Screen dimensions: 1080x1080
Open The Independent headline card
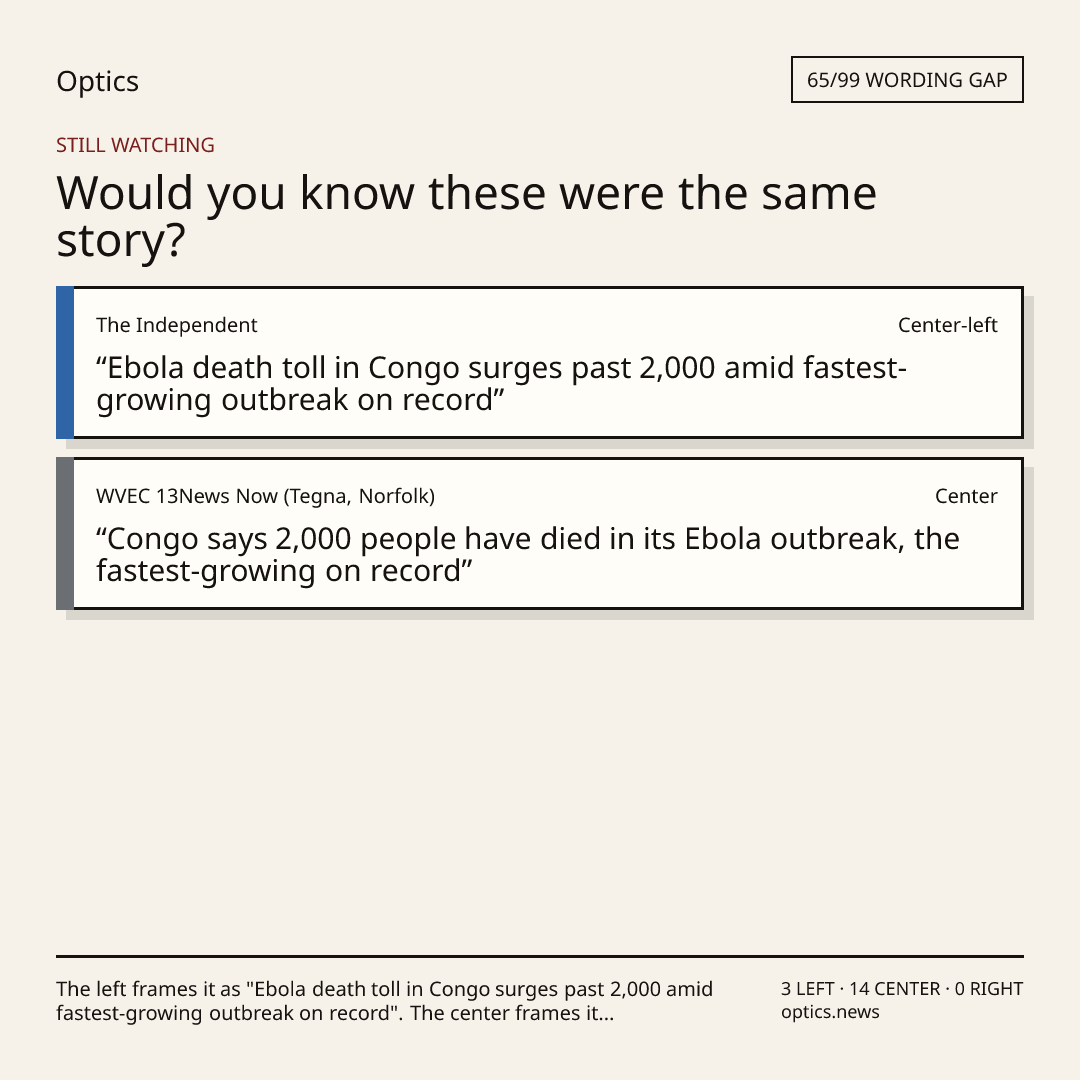coord(540,362)
